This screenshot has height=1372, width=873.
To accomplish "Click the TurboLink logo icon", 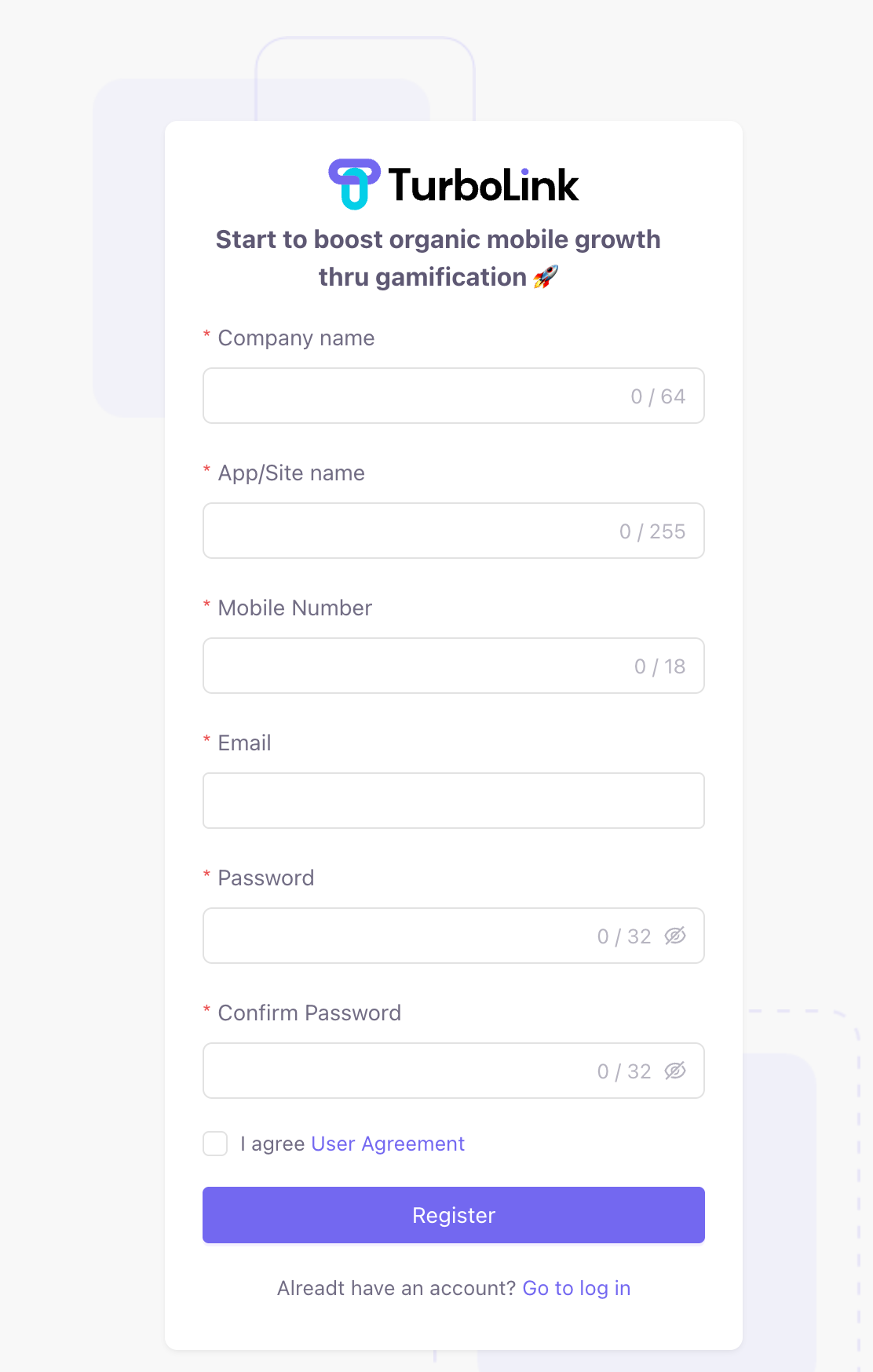I will coord(354,184).
